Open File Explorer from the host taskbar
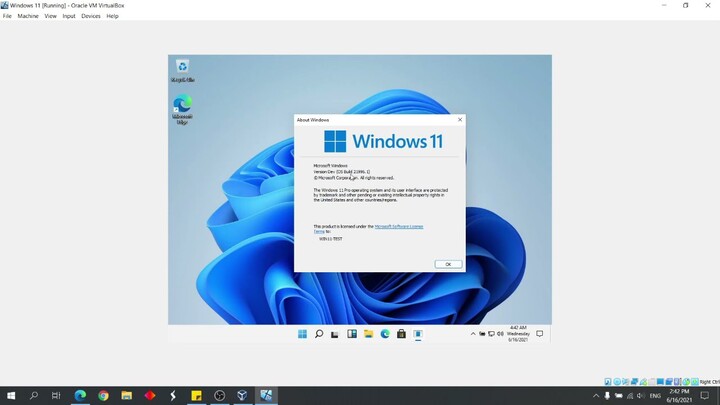Viewport: 720px width, 405px height. [x=127, y=395]
